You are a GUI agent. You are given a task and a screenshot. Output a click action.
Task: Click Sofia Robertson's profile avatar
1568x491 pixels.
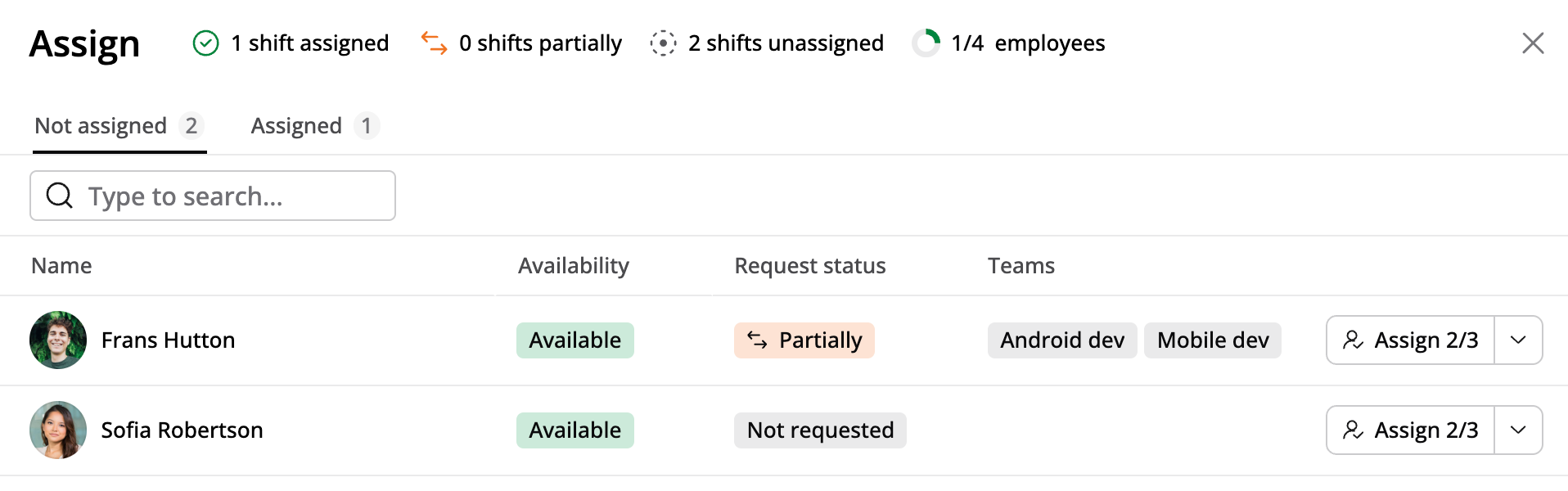[58, 430]
